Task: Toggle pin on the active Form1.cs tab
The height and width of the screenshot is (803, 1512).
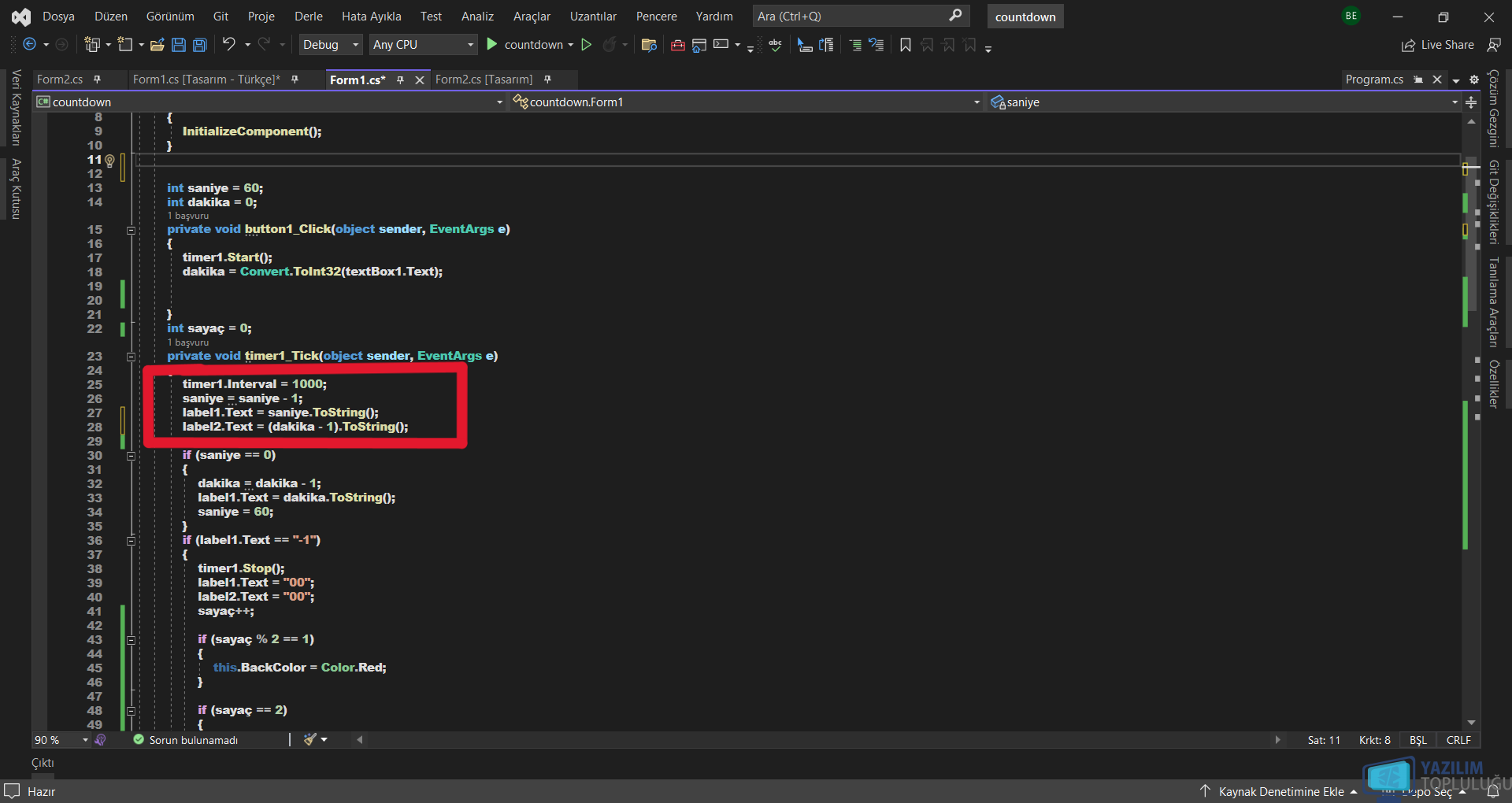Action: click(400, 80)
